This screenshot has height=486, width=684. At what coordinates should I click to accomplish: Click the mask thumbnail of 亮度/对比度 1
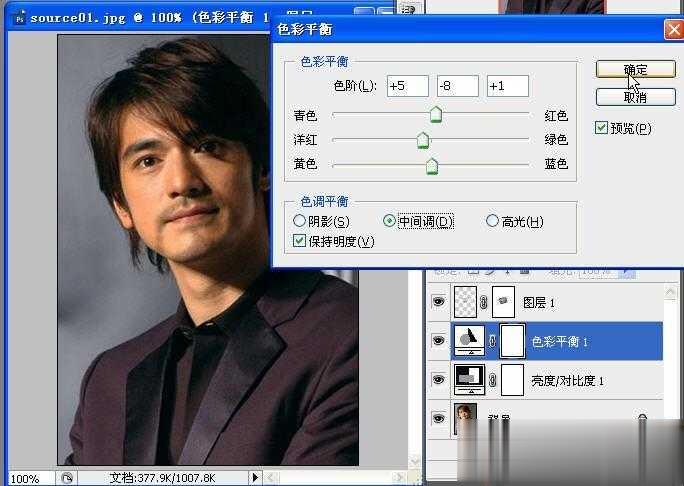click(x=513, y=380)
